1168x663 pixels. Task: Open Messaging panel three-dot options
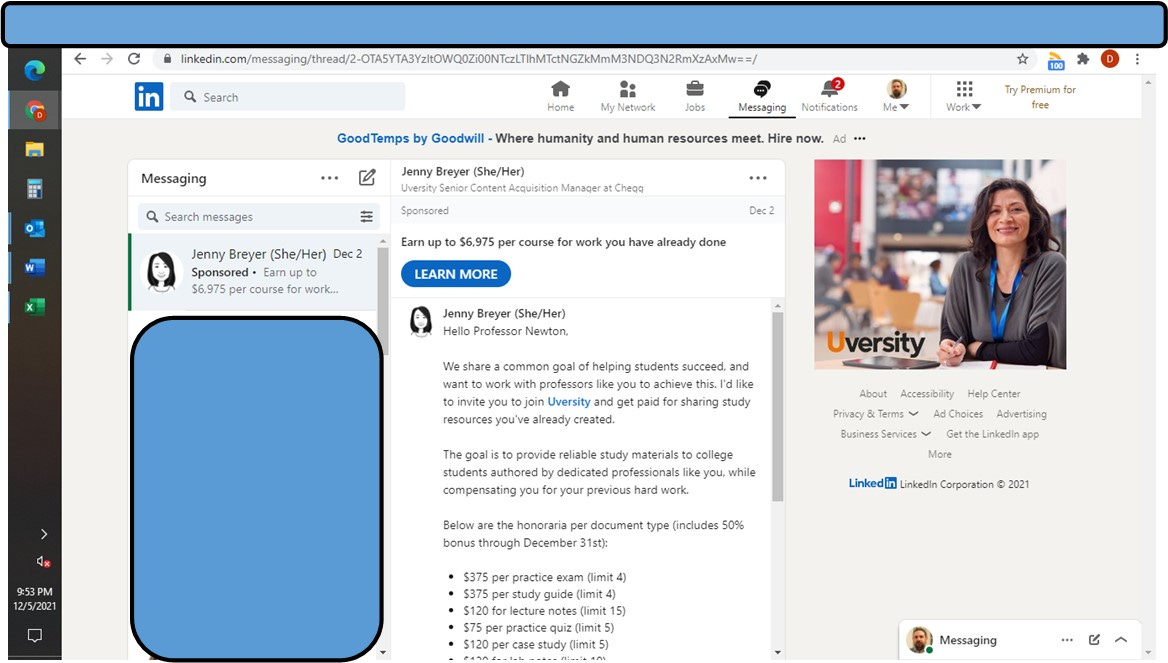pyautogui.click(x=329, y=178)
